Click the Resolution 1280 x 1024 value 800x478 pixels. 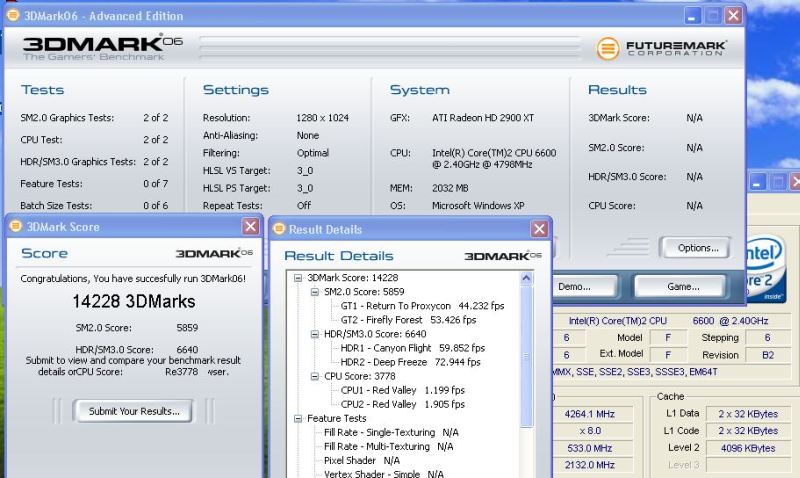(x=322, y=118)
